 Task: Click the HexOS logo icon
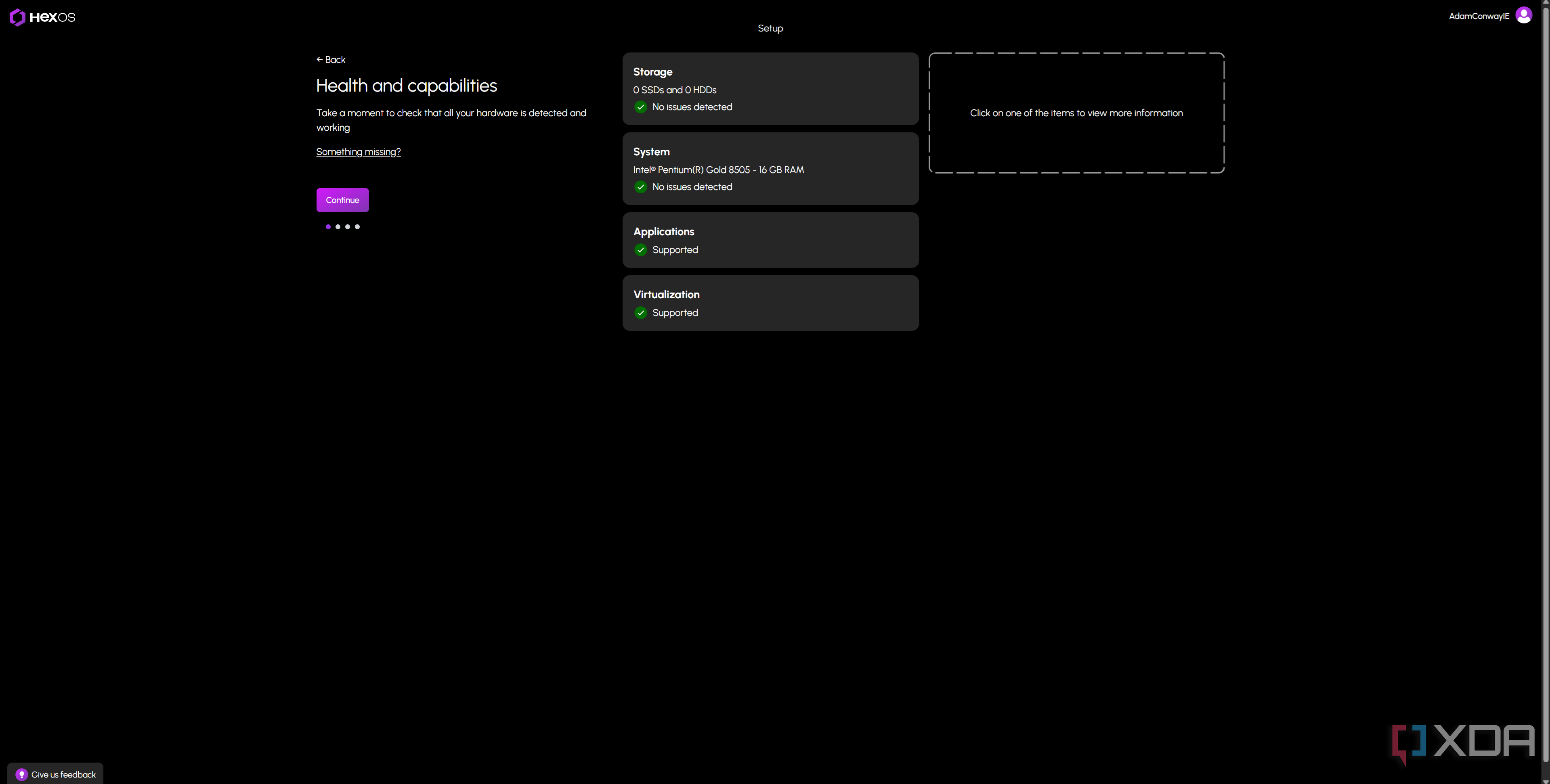(x=17, y=17)
